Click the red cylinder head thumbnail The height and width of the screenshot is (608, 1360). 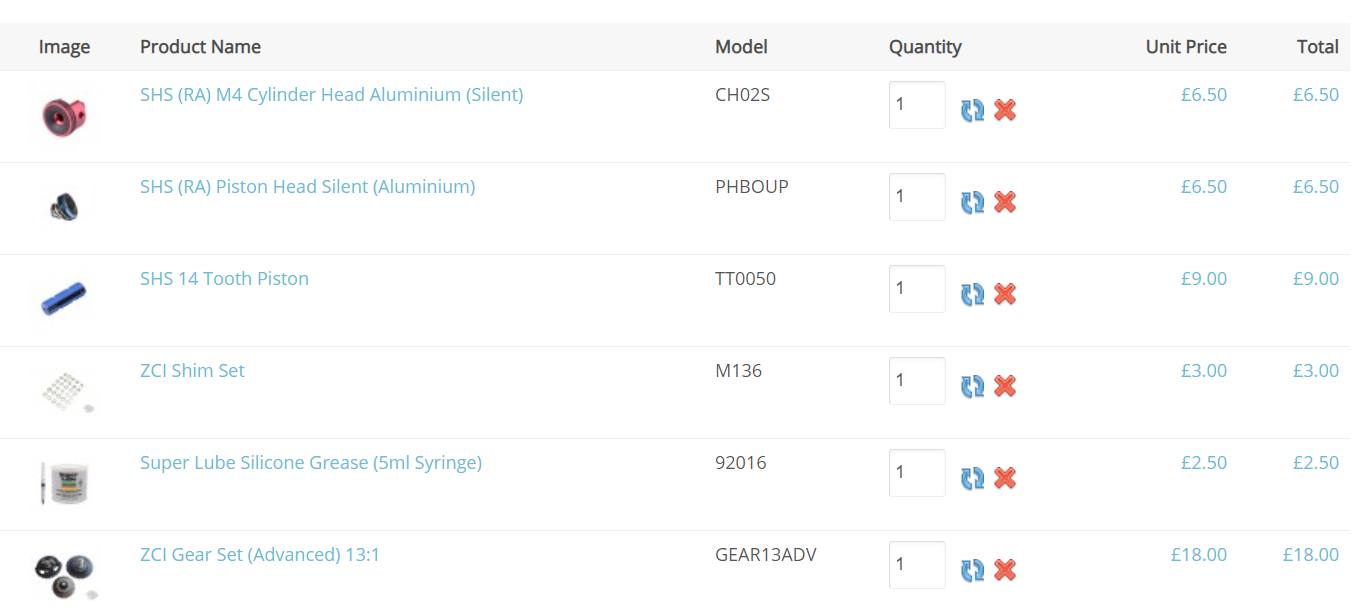click(64, 116)
